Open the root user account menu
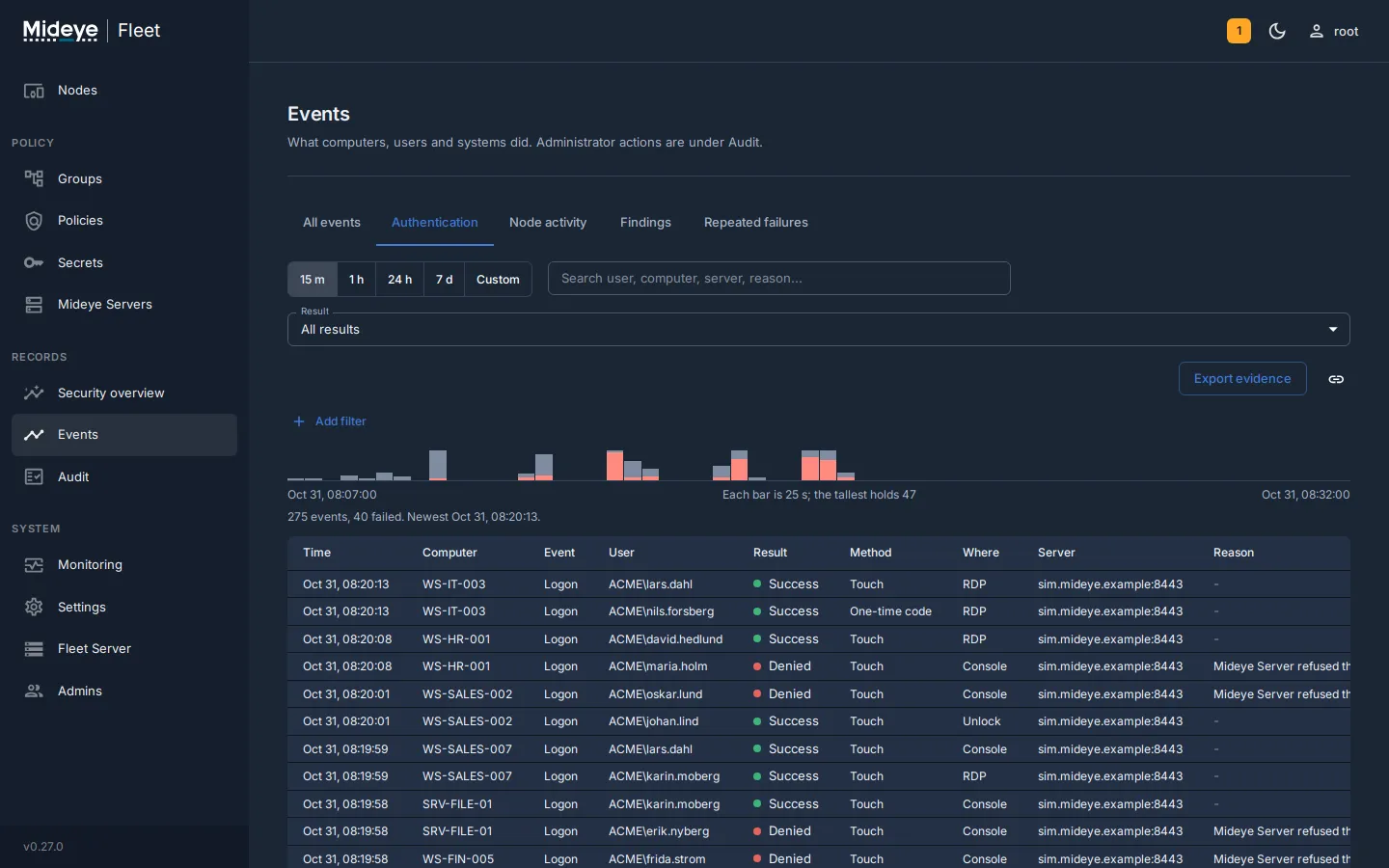Screen dimensions: 1389x868 (x=1333, y=31)
